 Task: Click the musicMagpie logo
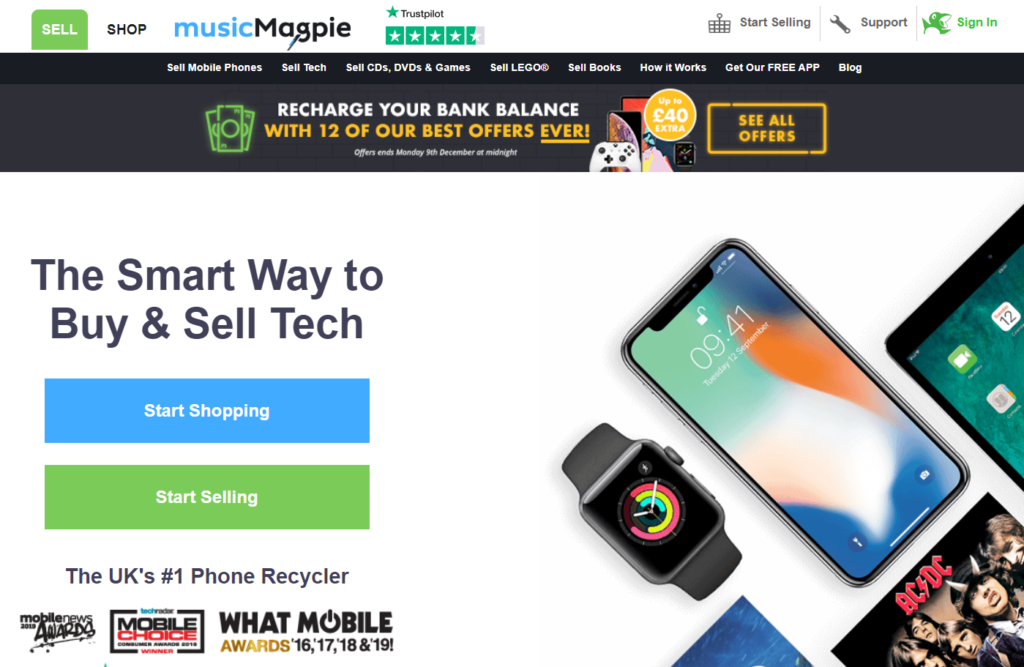point(263,30)
